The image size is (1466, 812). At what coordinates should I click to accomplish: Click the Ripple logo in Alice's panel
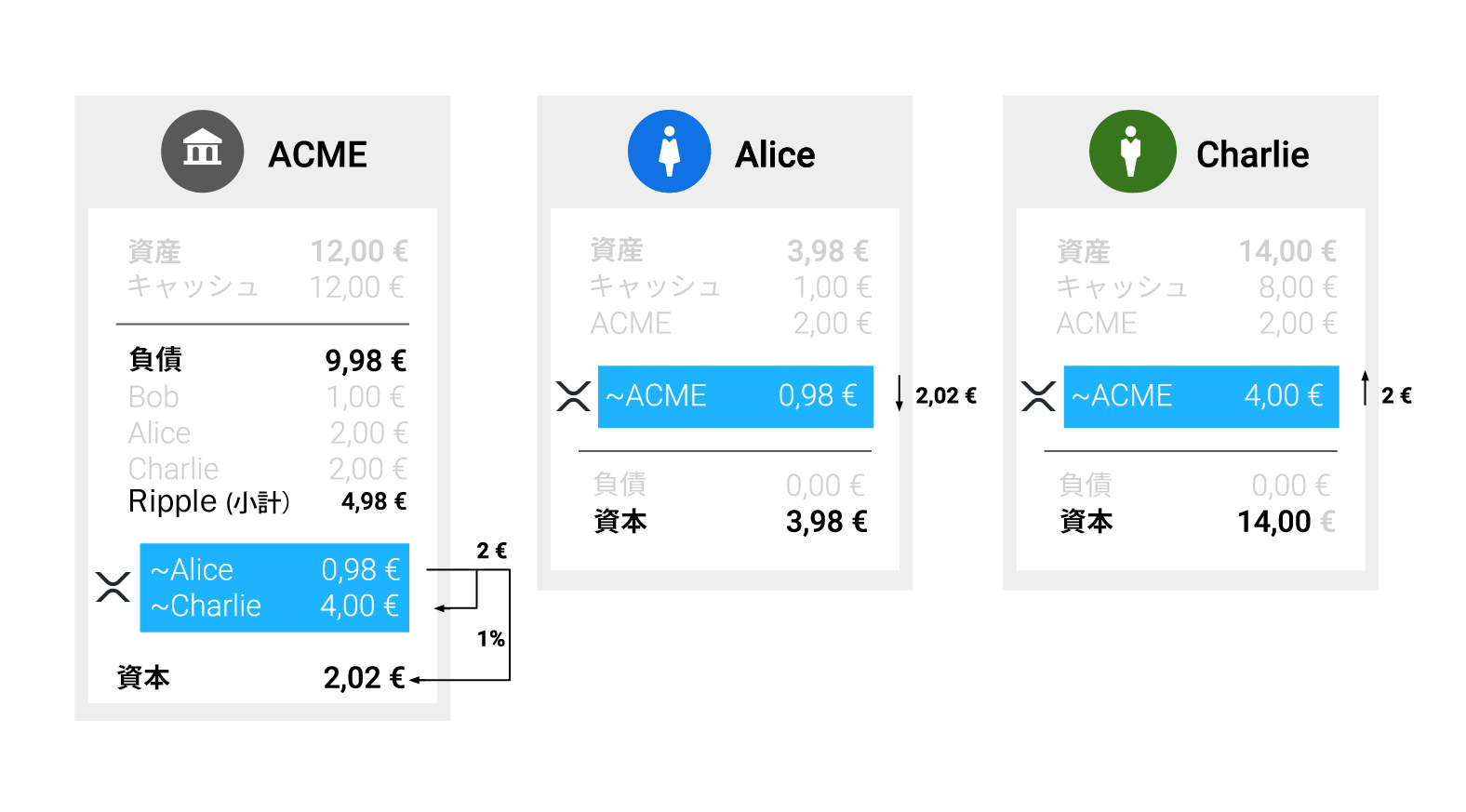tap(573, 396)
